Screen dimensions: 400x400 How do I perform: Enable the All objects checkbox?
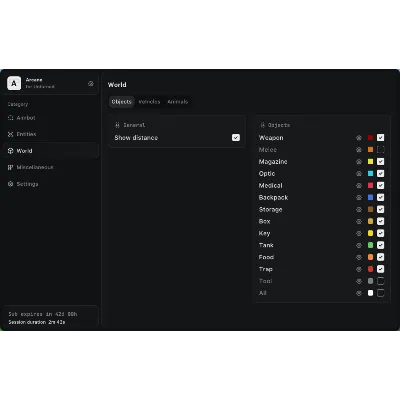pyautogui.click(x=380, y=293)
